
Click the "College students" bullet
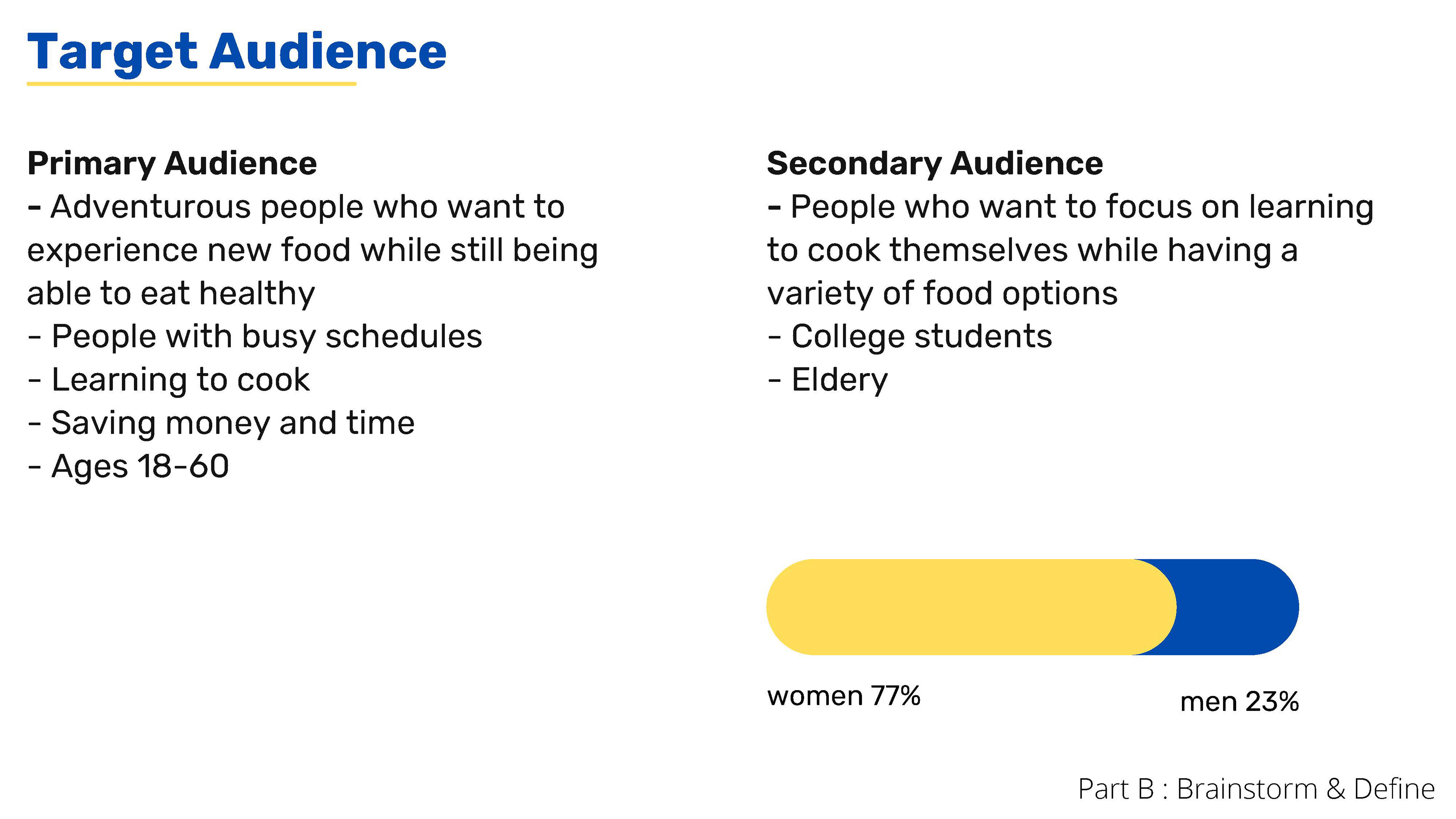pos(921,337)
